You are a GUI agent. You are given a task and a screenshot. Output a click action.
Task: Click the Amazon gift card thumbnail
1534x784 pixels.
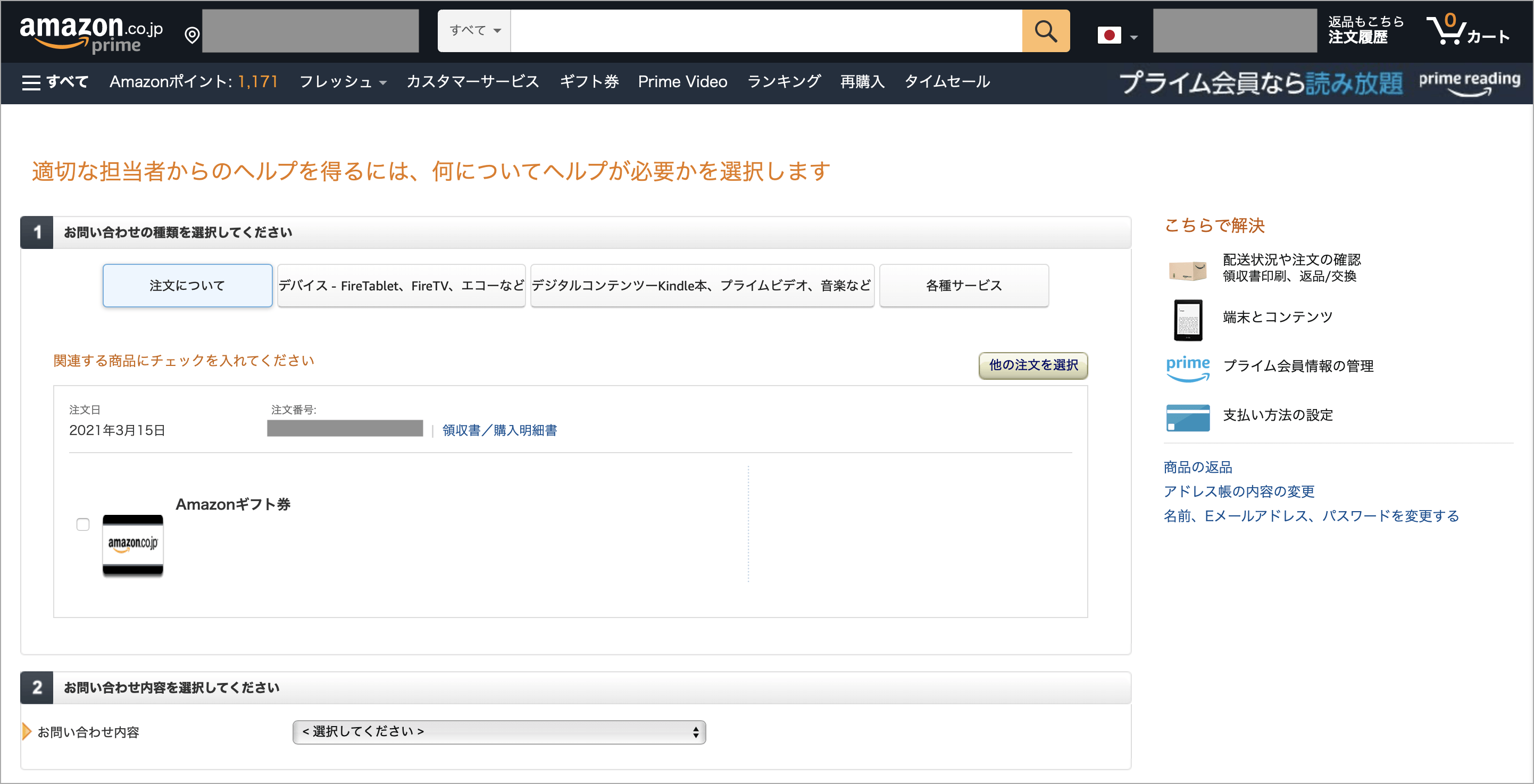click(x=132, y=545)
